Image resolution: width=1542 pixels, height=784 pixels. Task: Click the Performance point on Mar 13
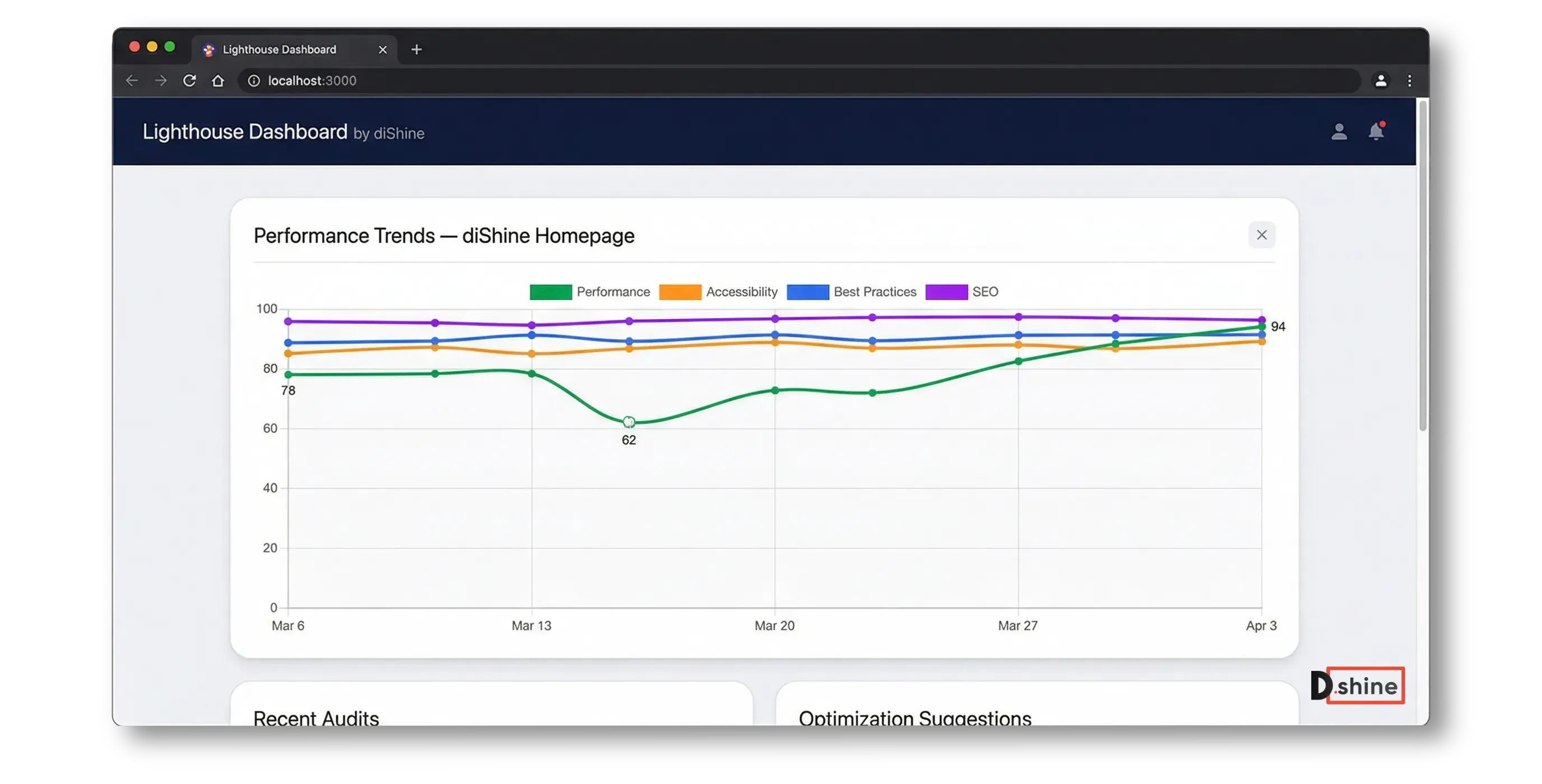532,374
